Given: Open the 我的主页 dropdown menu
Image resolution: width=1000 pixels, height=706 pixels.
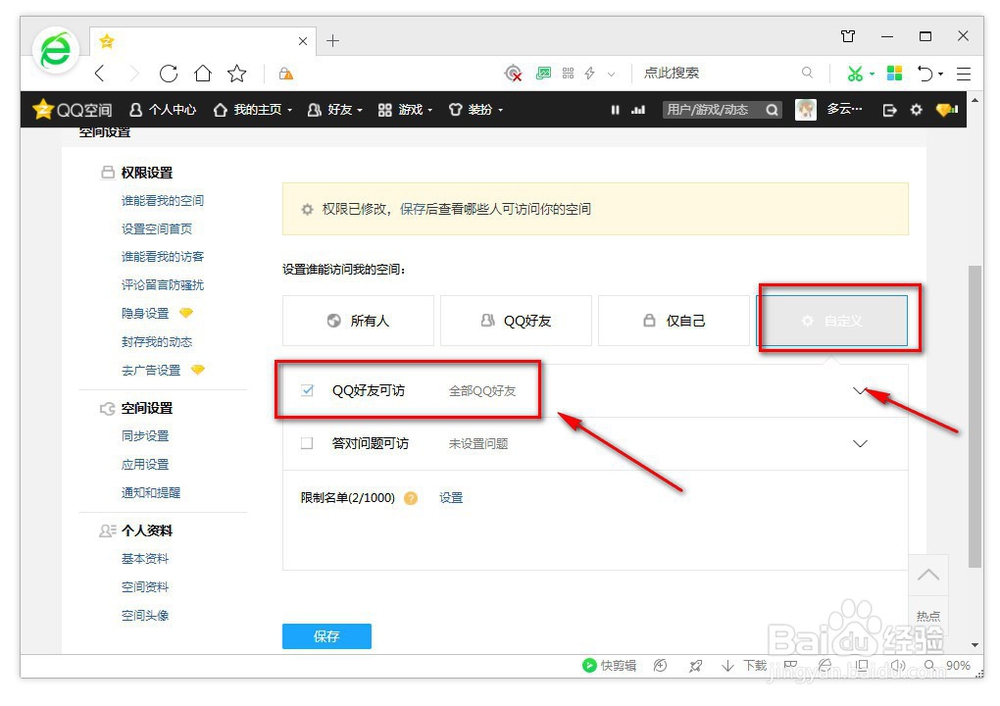Looking at the screenshot, I should [x=253, y=110].
